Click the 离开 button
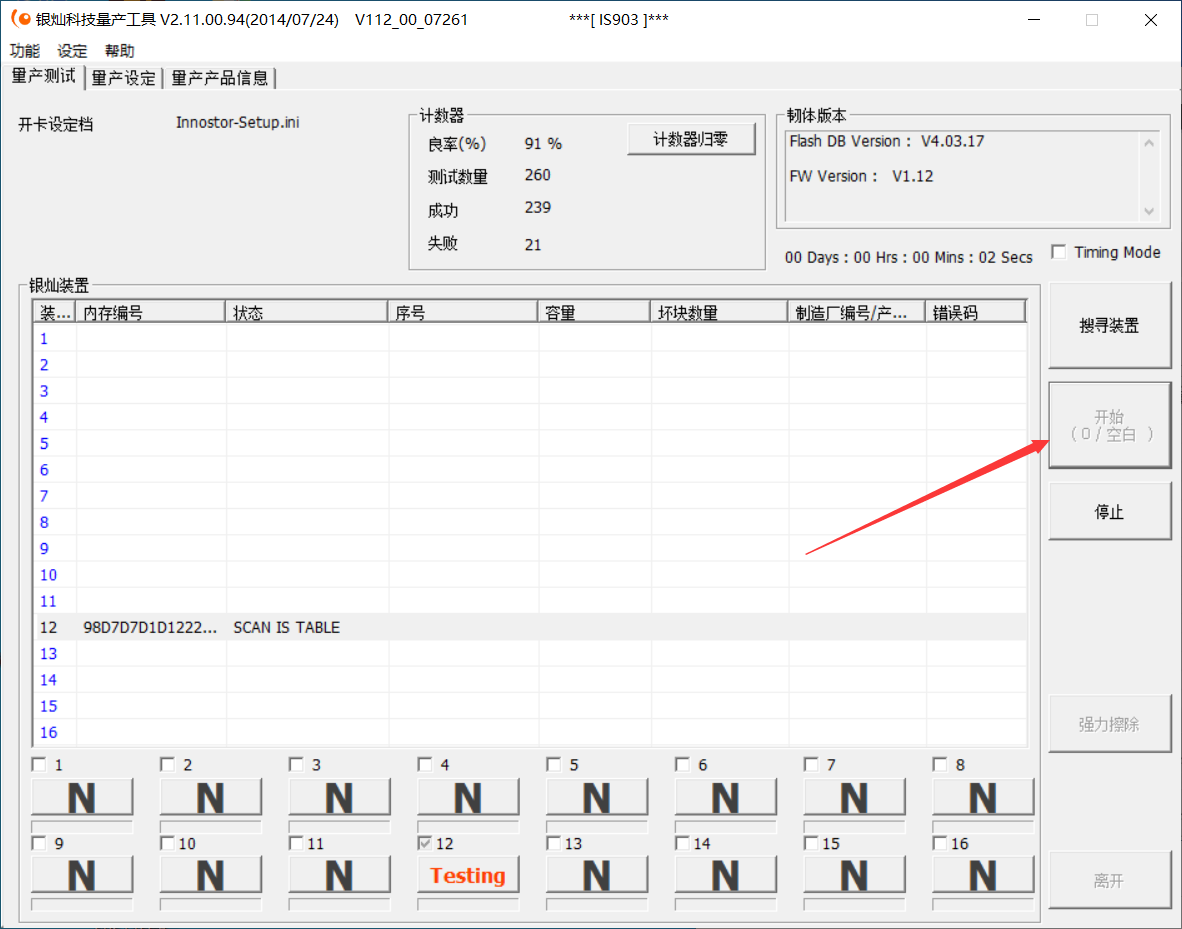 pos(1109,881)
